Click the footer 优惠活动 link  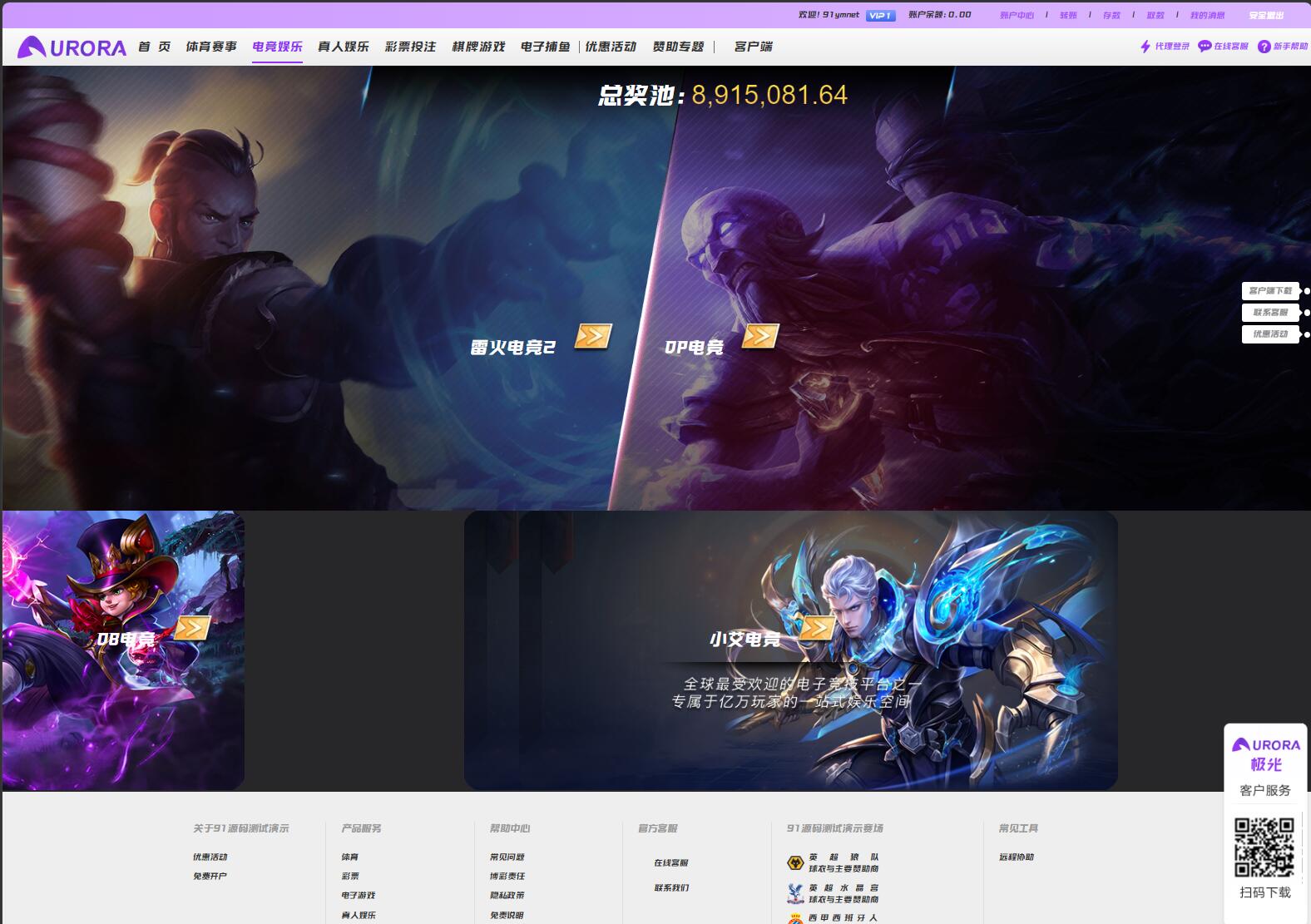point(210,857)
